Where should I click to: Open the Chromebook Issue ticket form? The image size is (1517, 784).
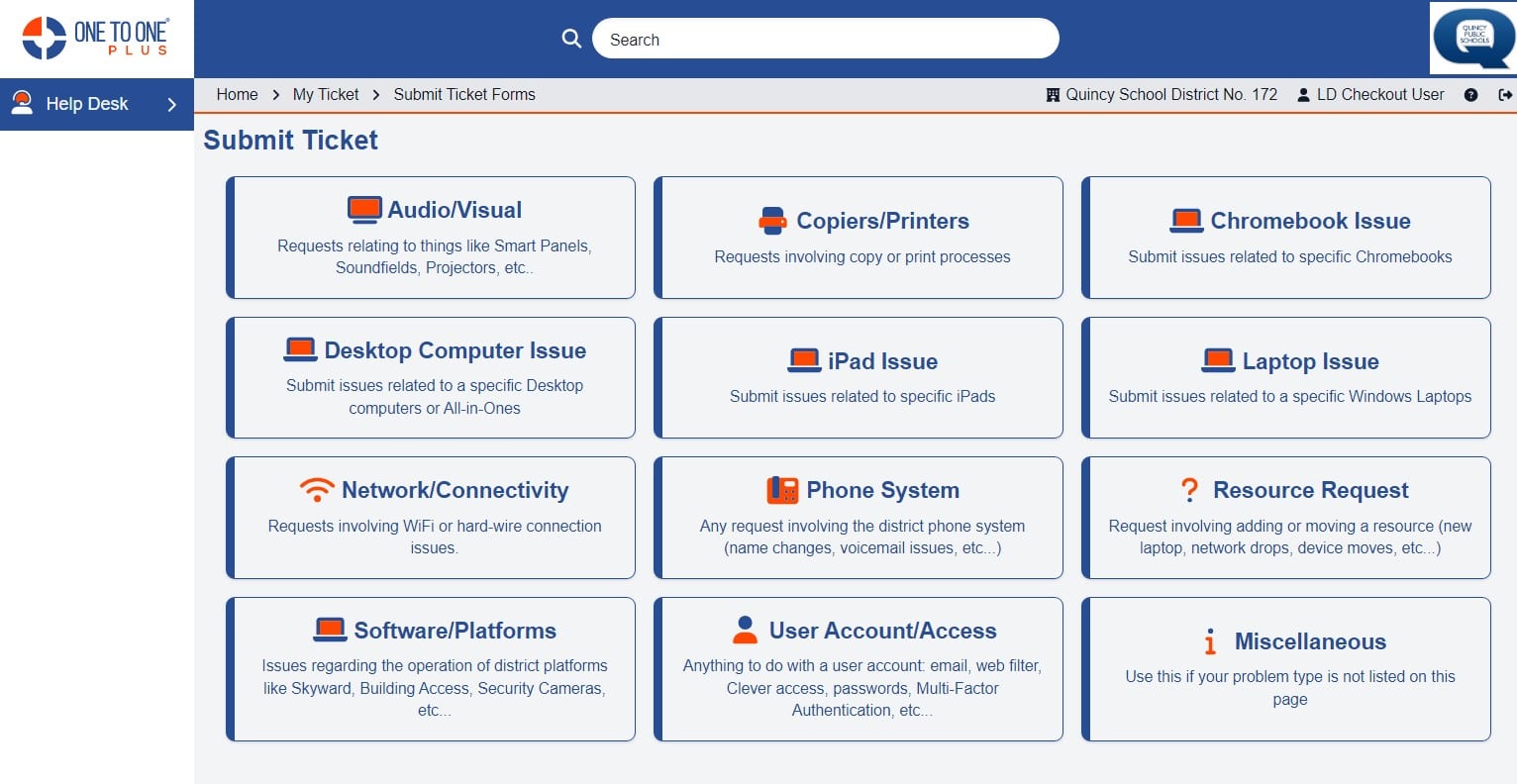click(x=1309, y=221)
